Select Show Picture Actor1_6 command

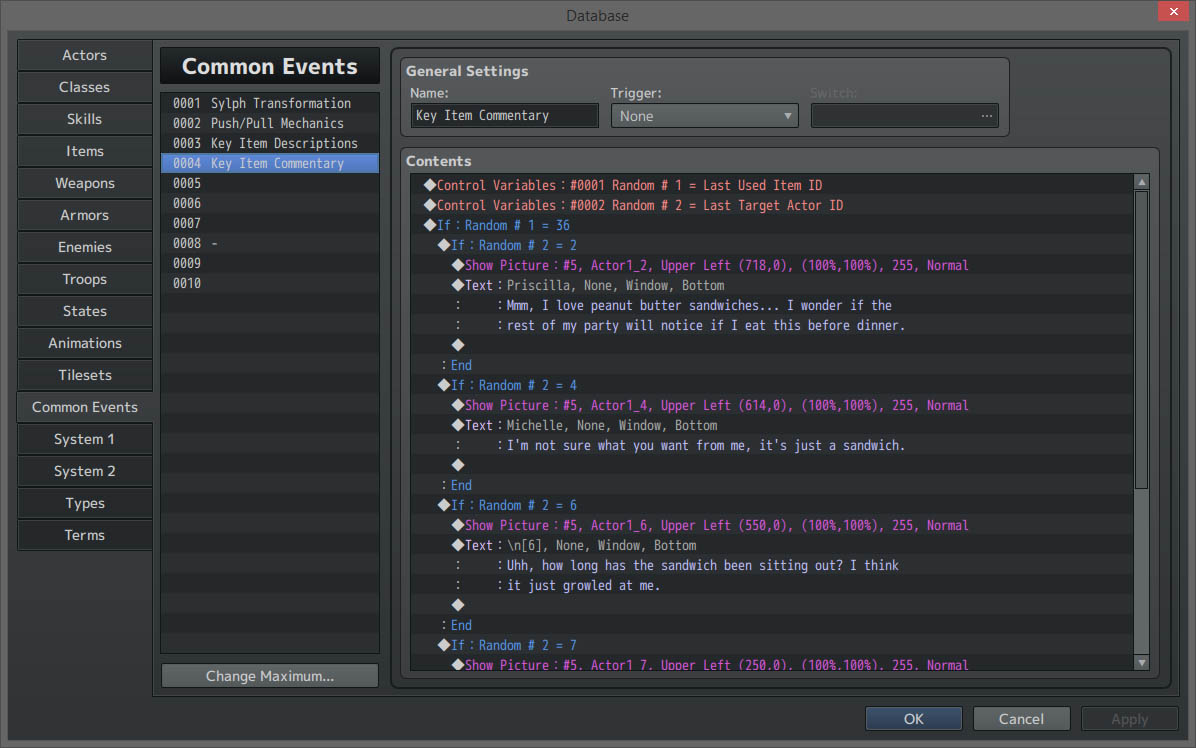[772, 525]
